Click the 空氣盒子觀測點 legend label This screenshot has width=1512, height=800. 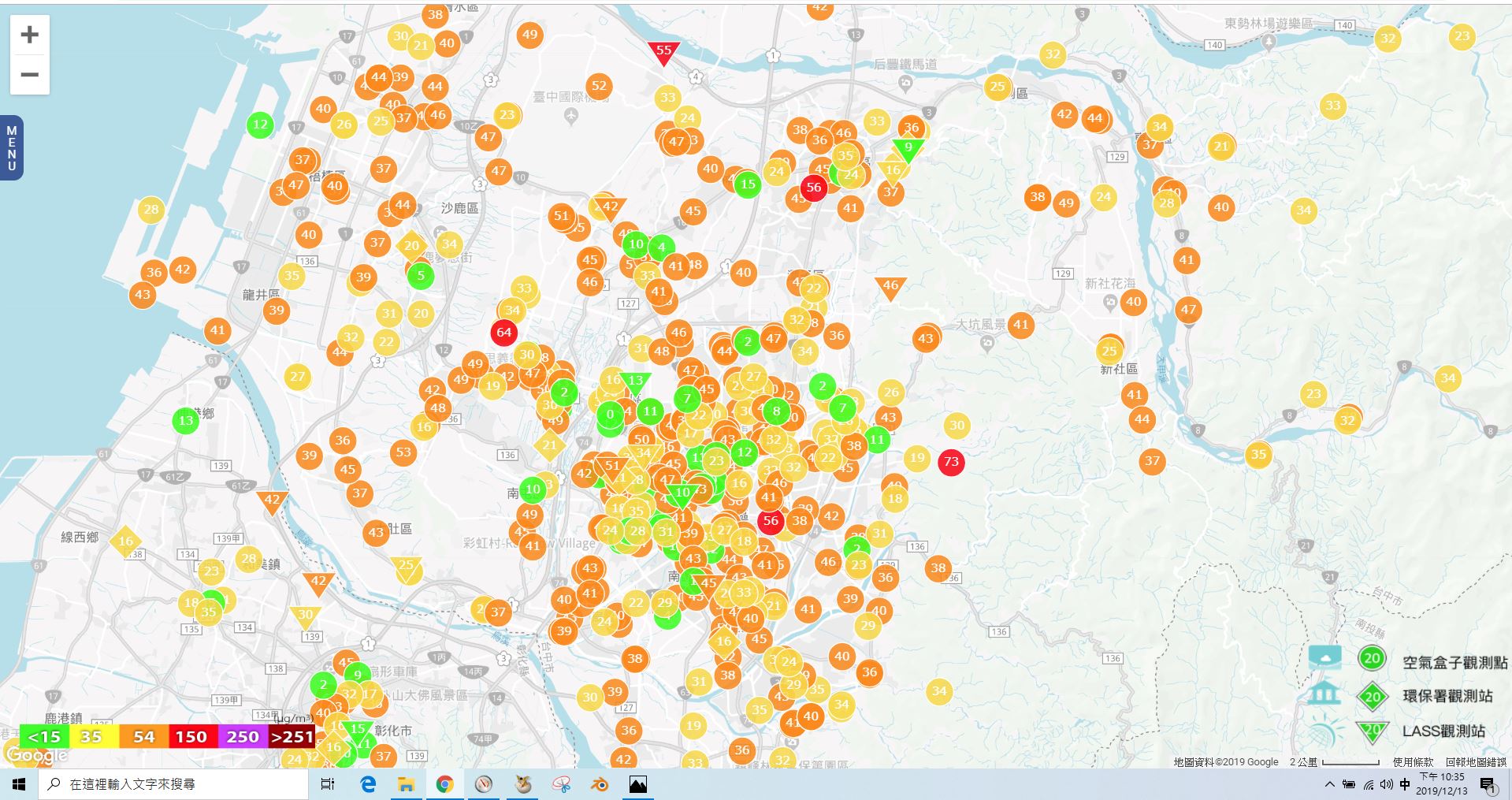[1455, 663]
